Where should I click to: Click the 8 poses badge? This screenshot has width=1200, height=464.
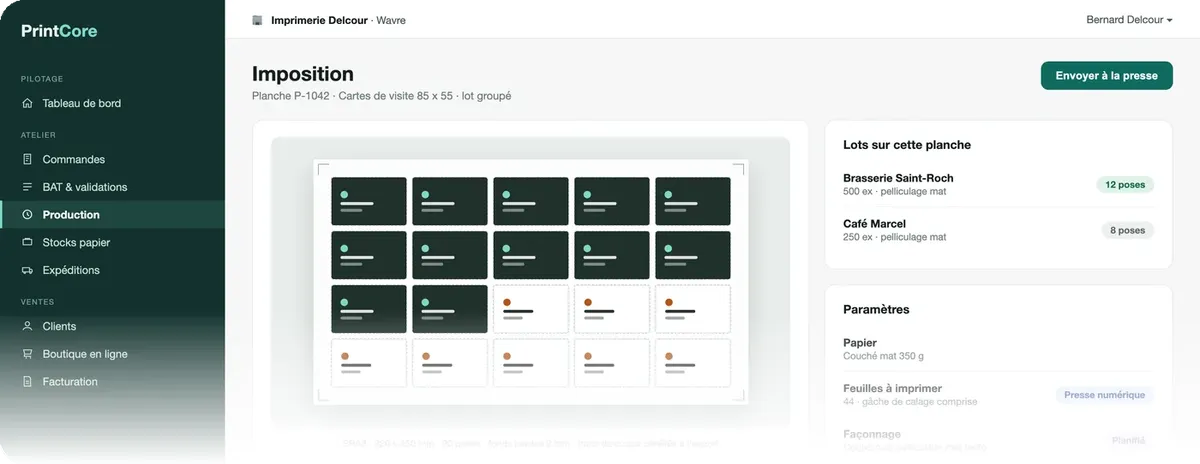coord(1127,230)
